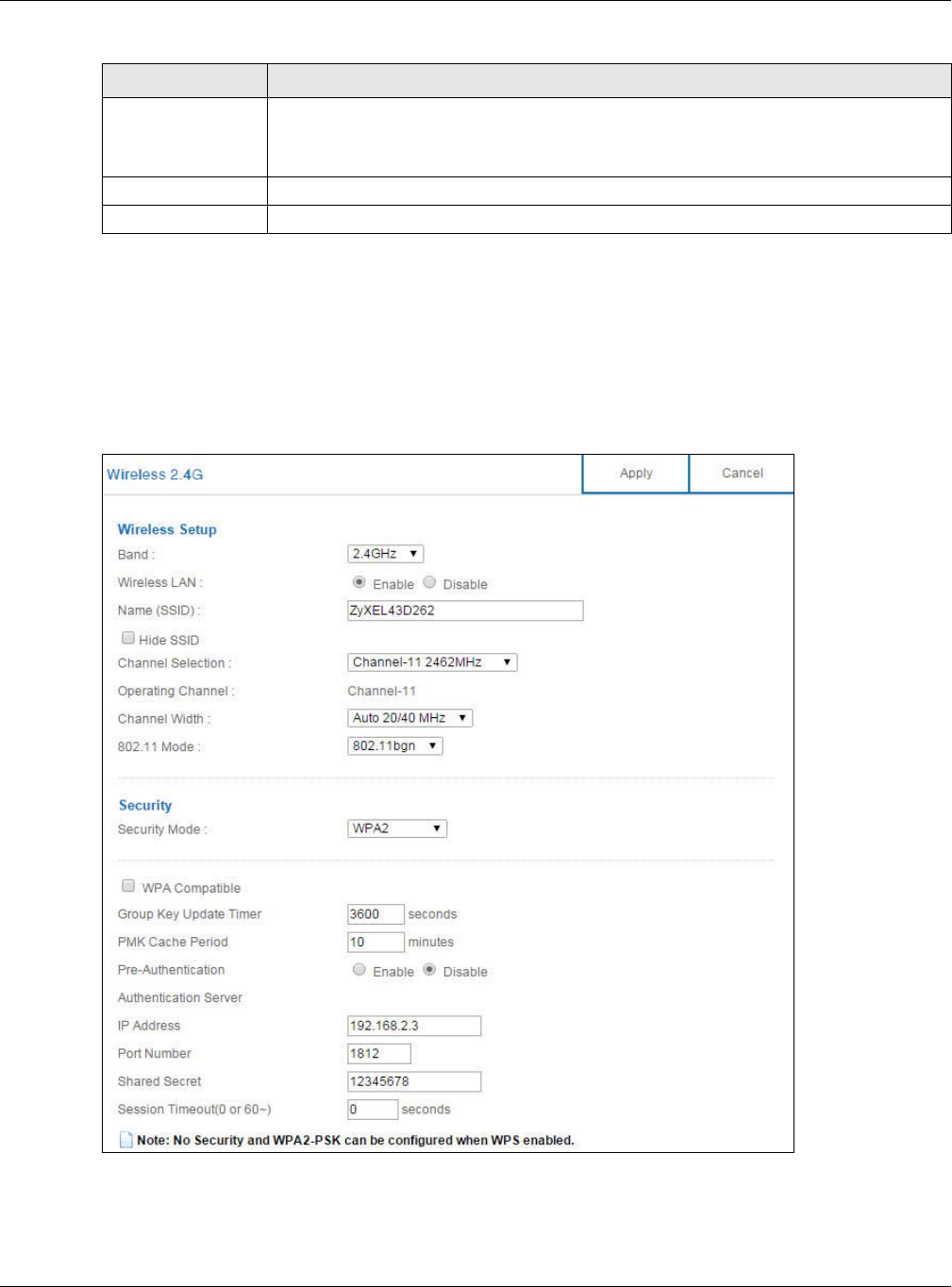Click the Name (SSID) input field

465,610
